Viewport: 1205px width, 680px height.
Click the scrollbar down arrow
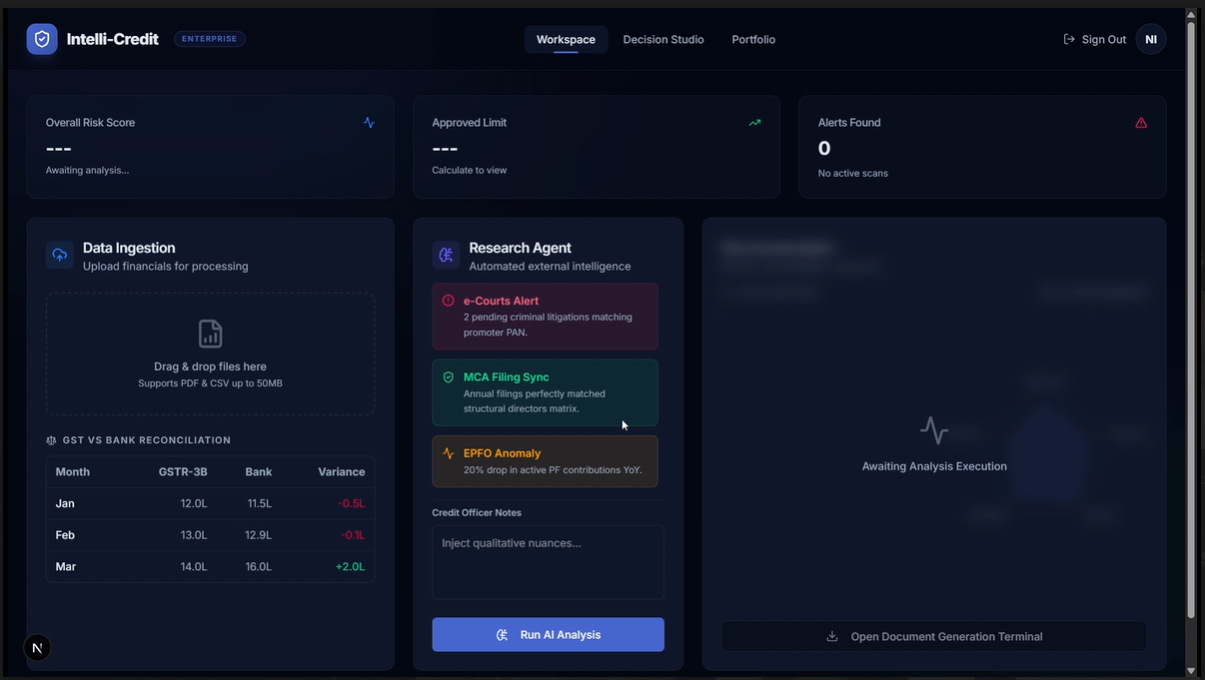pos(1191,670)
